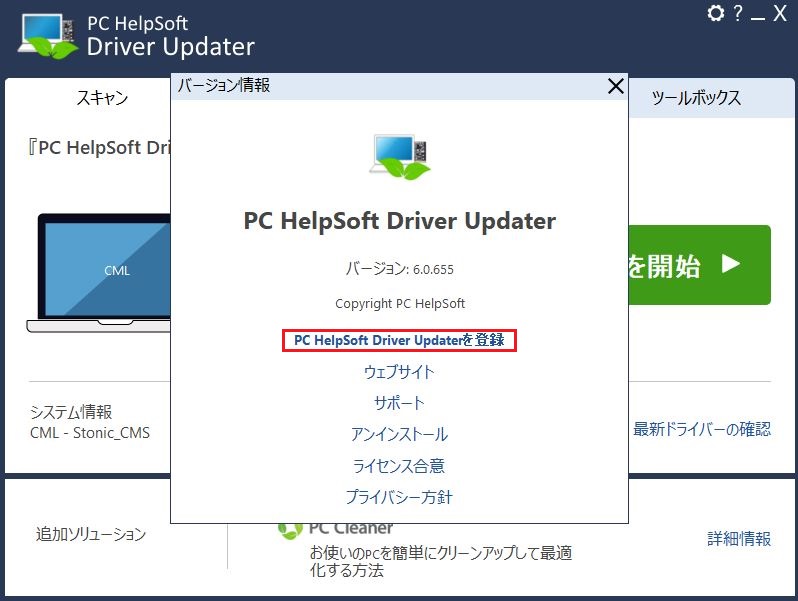The height and width of the screenshot is (601, 798).
Task: Click PC HelpSoft Driver Updaterを登録 link
Action: 400,340
